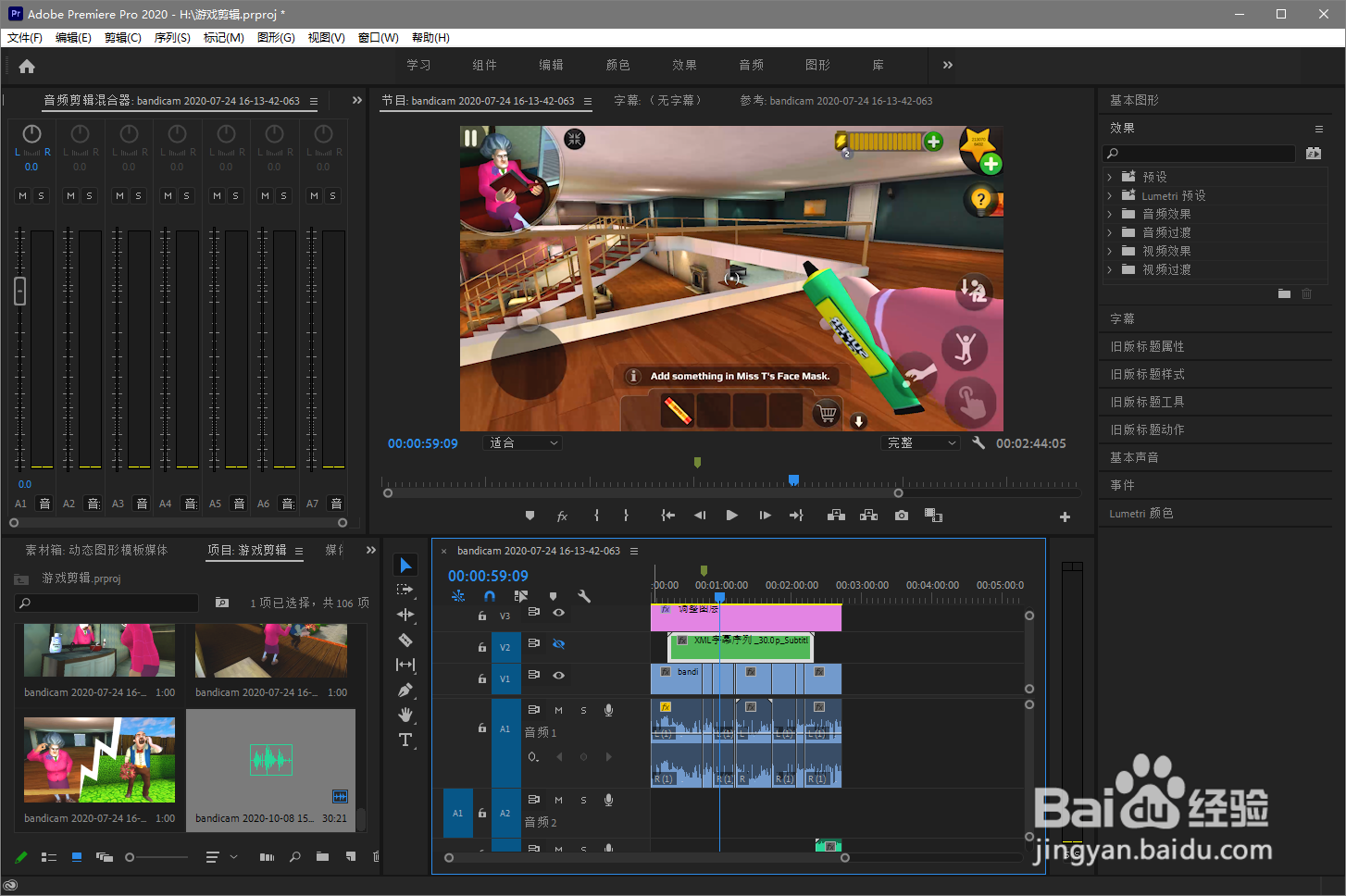This screenshot has width=1346, height=896.
Task: Switch to the 编辑 workspace tab
Action: click(551, 65)
